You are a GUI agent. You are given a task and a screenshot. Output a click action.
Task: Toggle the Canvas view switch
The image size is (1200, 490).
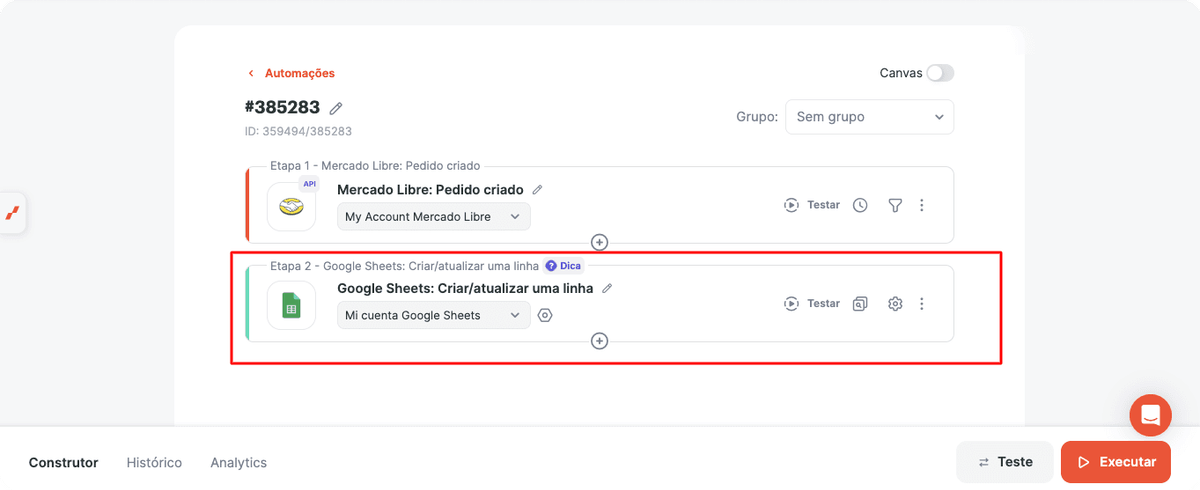940,73
